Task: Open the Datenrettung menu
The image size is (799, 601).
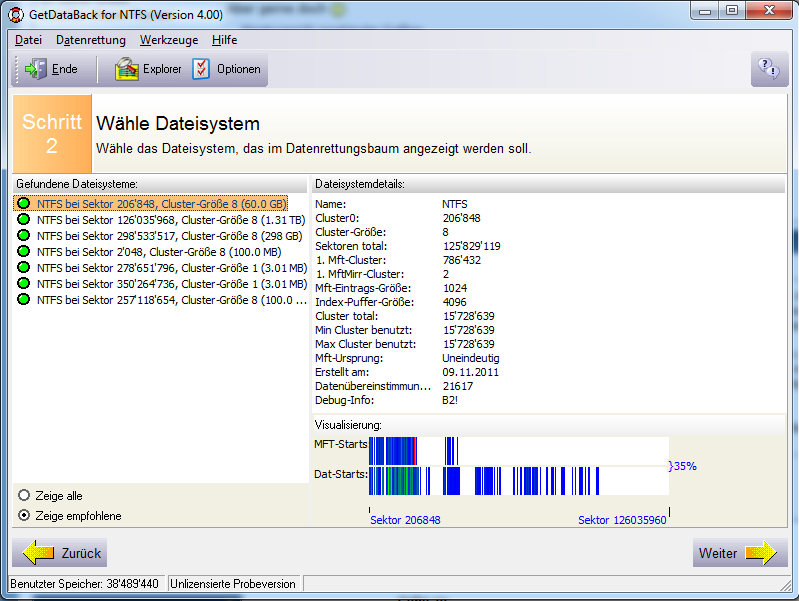Action: pos(91,40)
